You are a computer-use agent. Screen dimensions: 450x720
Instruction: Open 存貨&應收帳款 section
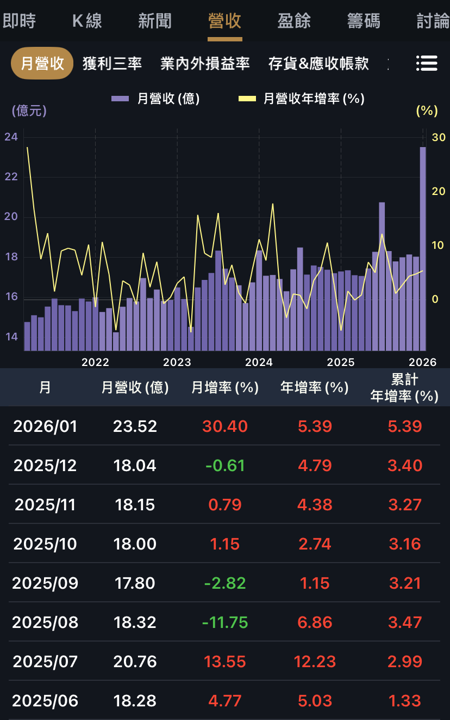click(318, 64)
